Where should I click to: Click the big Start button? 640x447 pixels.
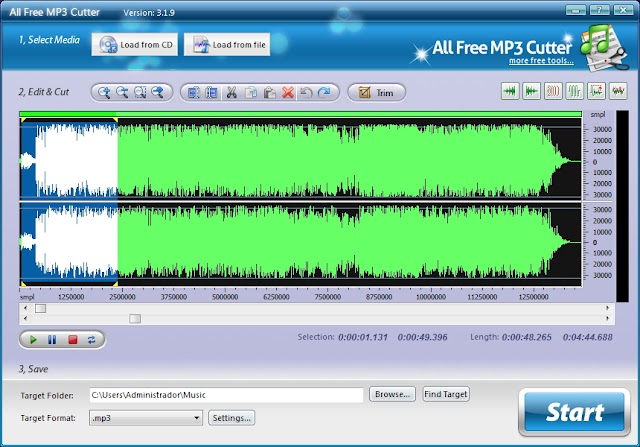(x=574, y=412)
